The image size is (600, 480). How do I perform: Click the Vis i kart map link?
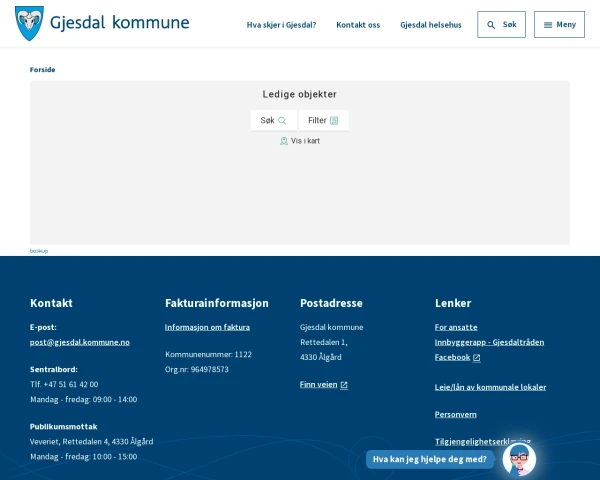[x=300, y=141]
